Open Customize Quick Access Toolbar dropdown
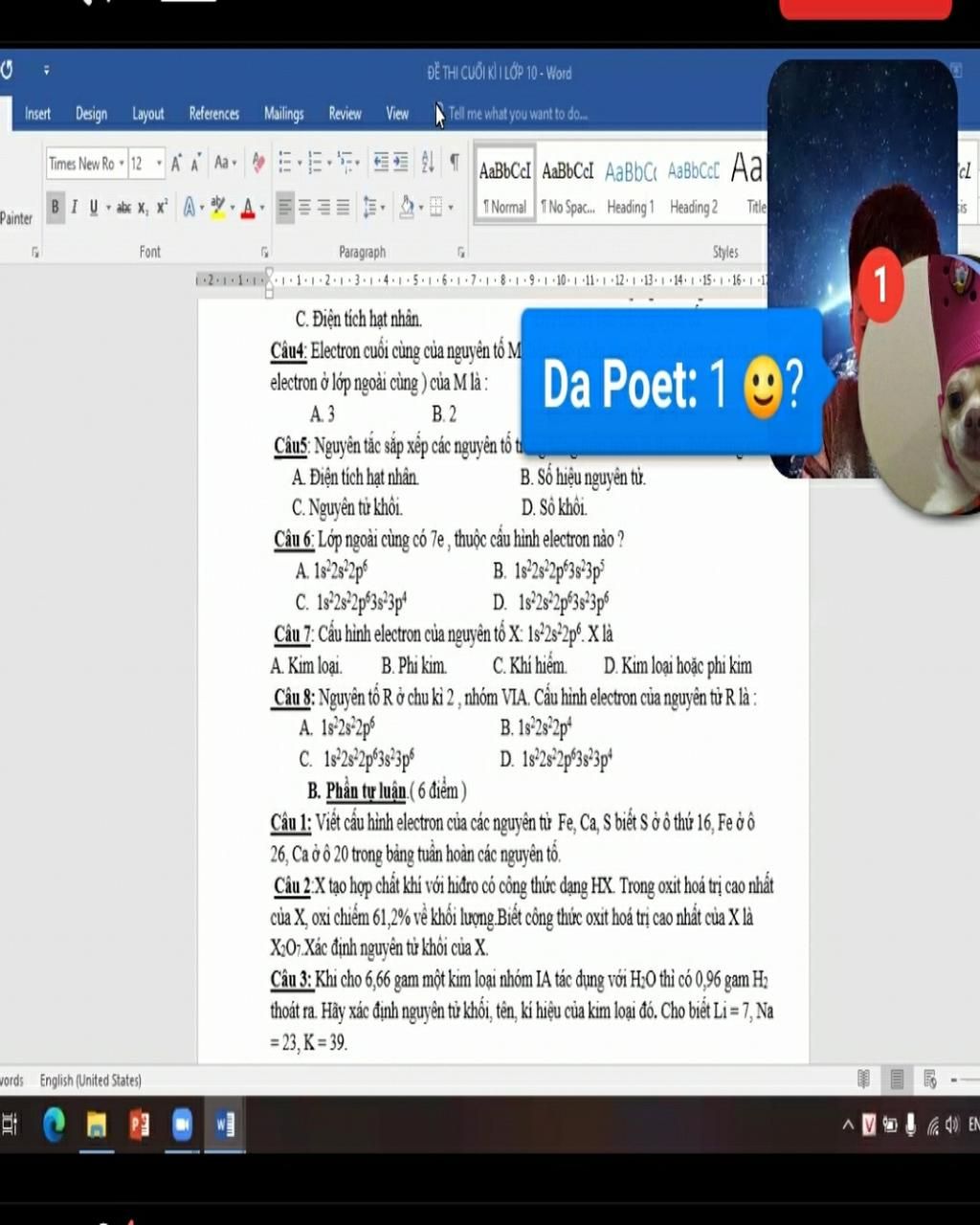This screenshot has width=980, height=1225. [x=46, y=70]
